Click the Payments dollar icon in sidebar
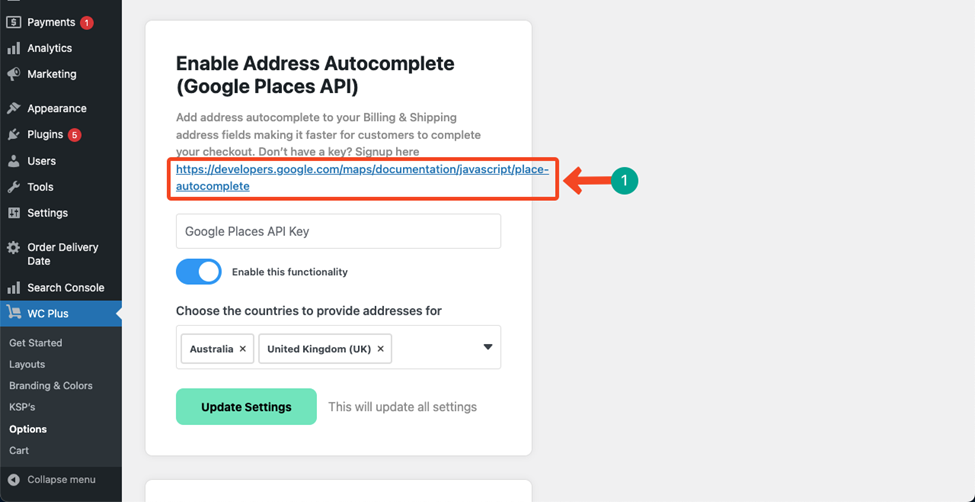The height and width of the screenshot is (502, 975). coord(13,22)
